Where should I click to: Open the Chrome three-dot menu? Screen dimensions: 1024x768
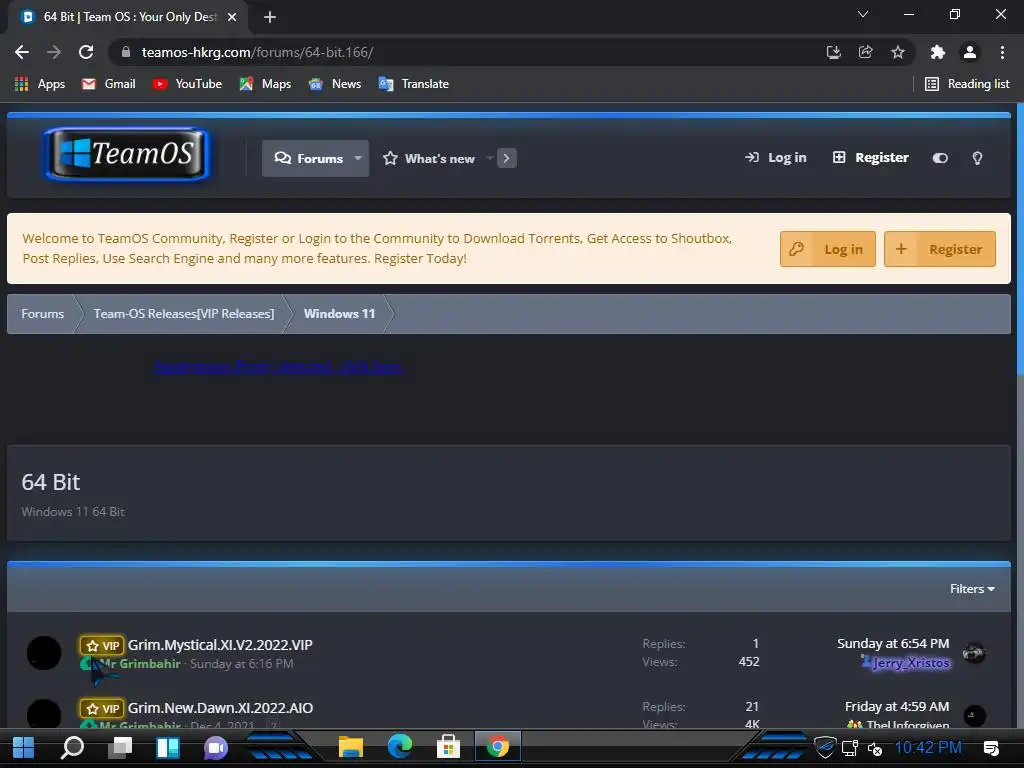pyautogui.click(x=1002, y=52)
